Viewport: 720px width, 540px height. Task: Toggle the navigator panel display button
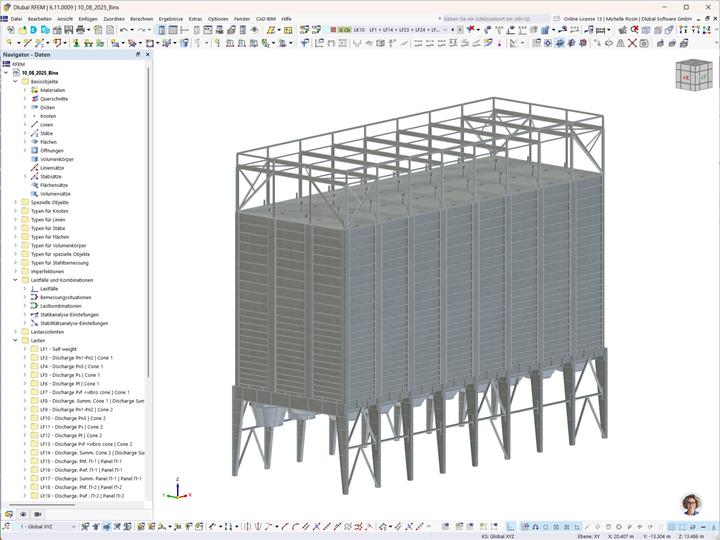tap(162, 30)
